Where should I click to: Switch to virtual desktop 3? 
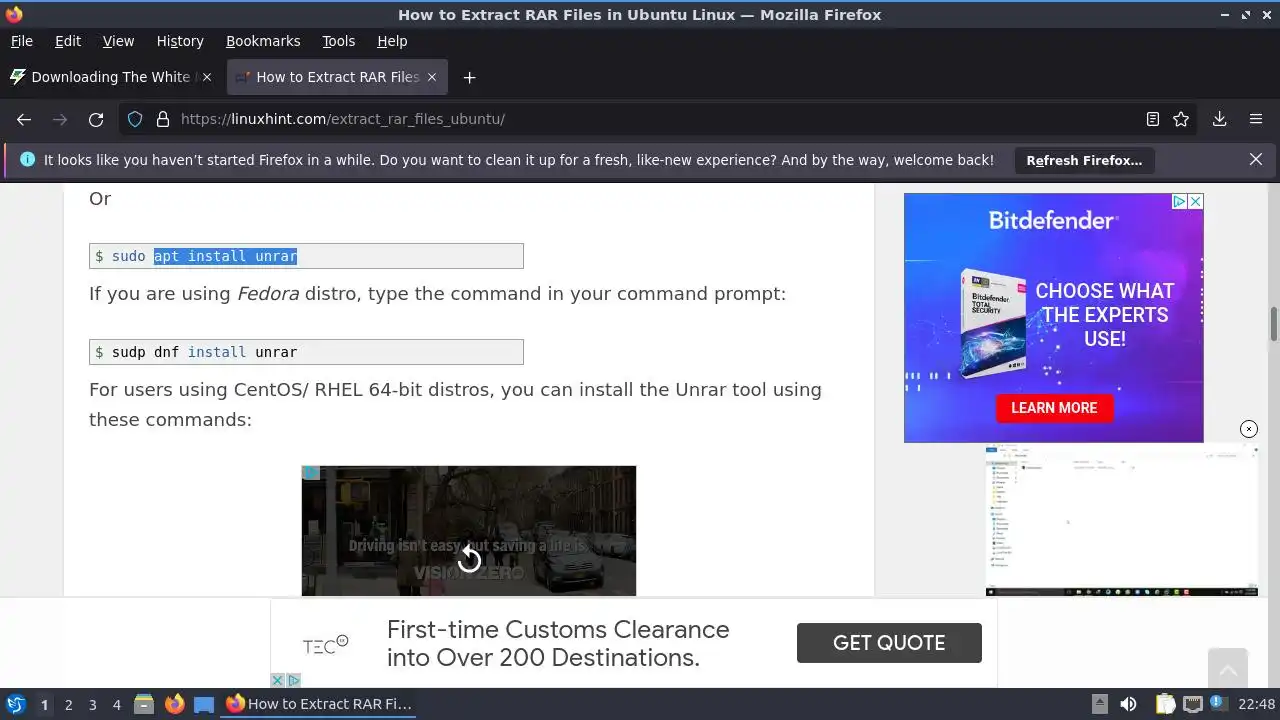92,705
